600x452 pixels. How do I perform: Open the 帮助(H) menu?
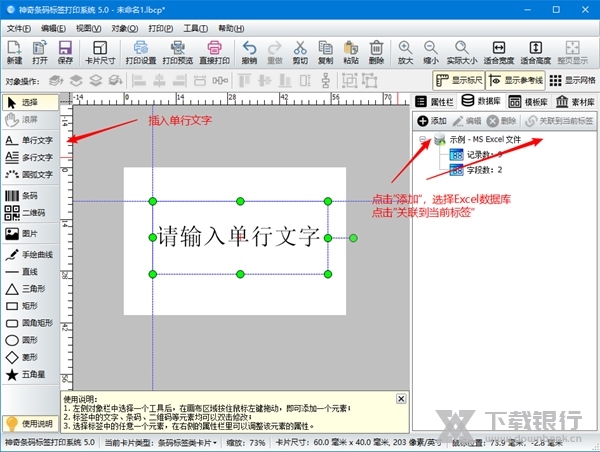coord(231,29)
